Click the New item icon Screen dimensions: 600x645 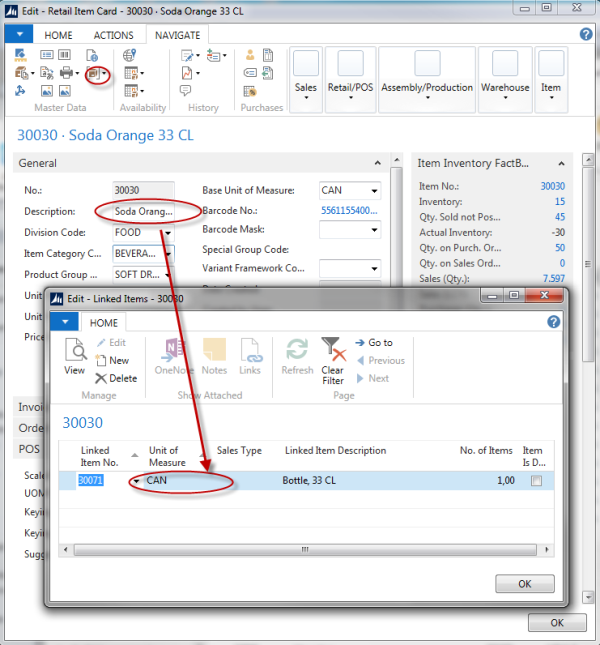(x=112, y=360)
